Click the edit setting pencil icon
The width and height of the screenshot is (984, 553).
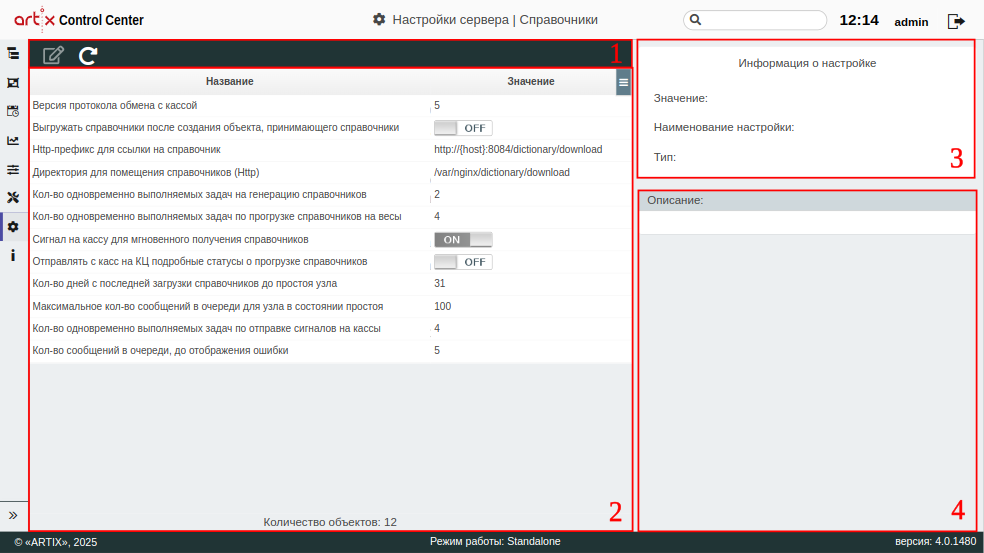pos(53,55)
